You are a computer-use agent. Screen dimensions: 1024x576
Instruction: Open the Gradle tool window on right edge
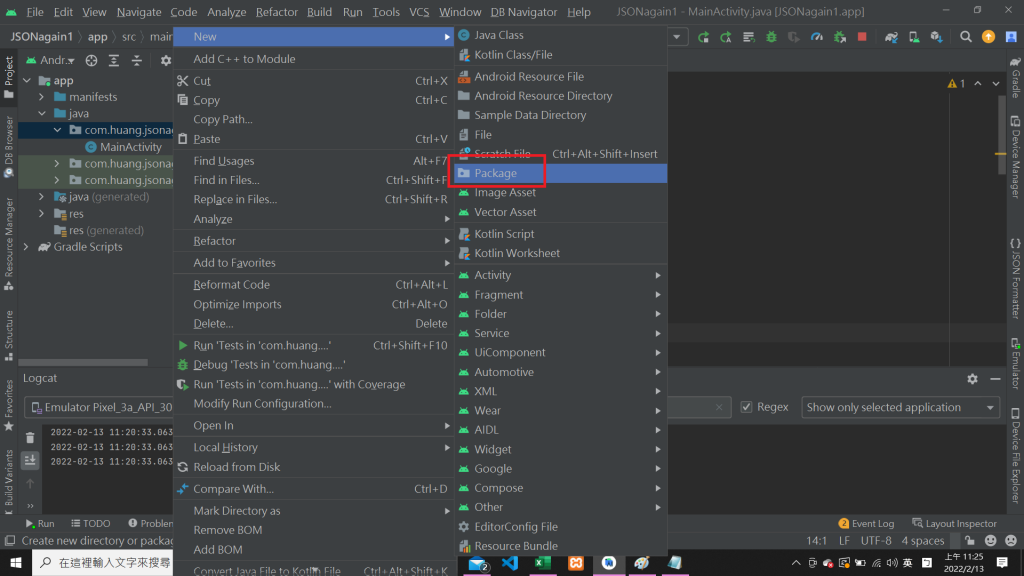pos(1016,78)
